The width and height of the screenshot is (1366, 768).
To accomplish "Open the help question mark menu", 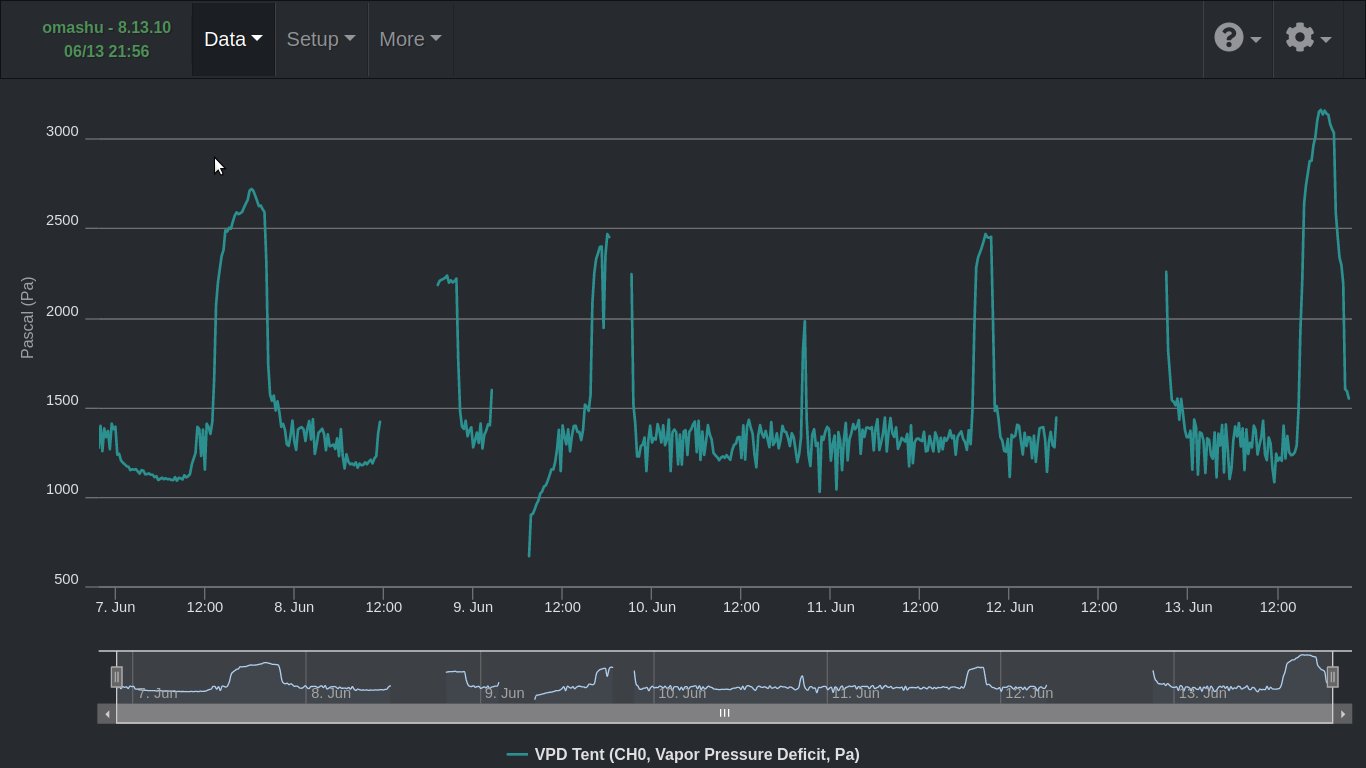I will point(1237,39).
